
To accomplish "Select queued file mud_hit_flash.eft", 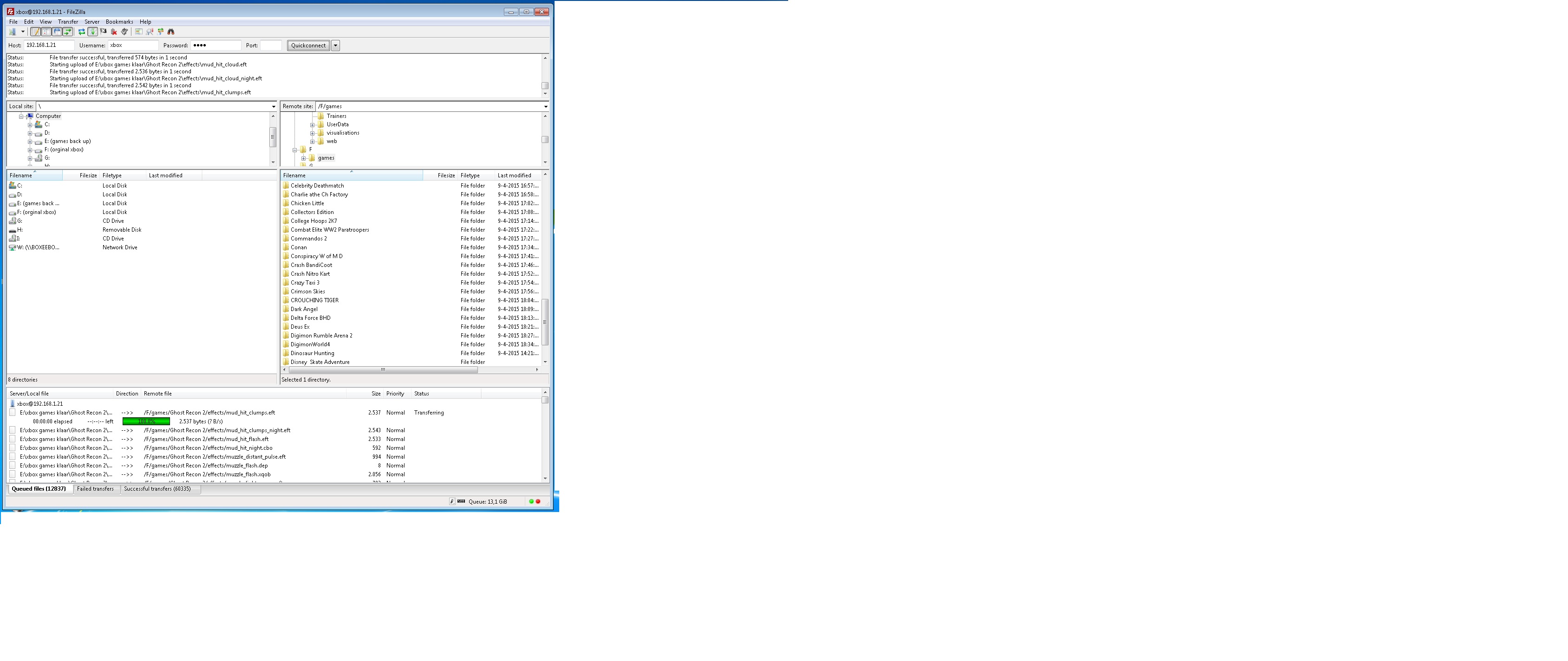I will (206, 440).
